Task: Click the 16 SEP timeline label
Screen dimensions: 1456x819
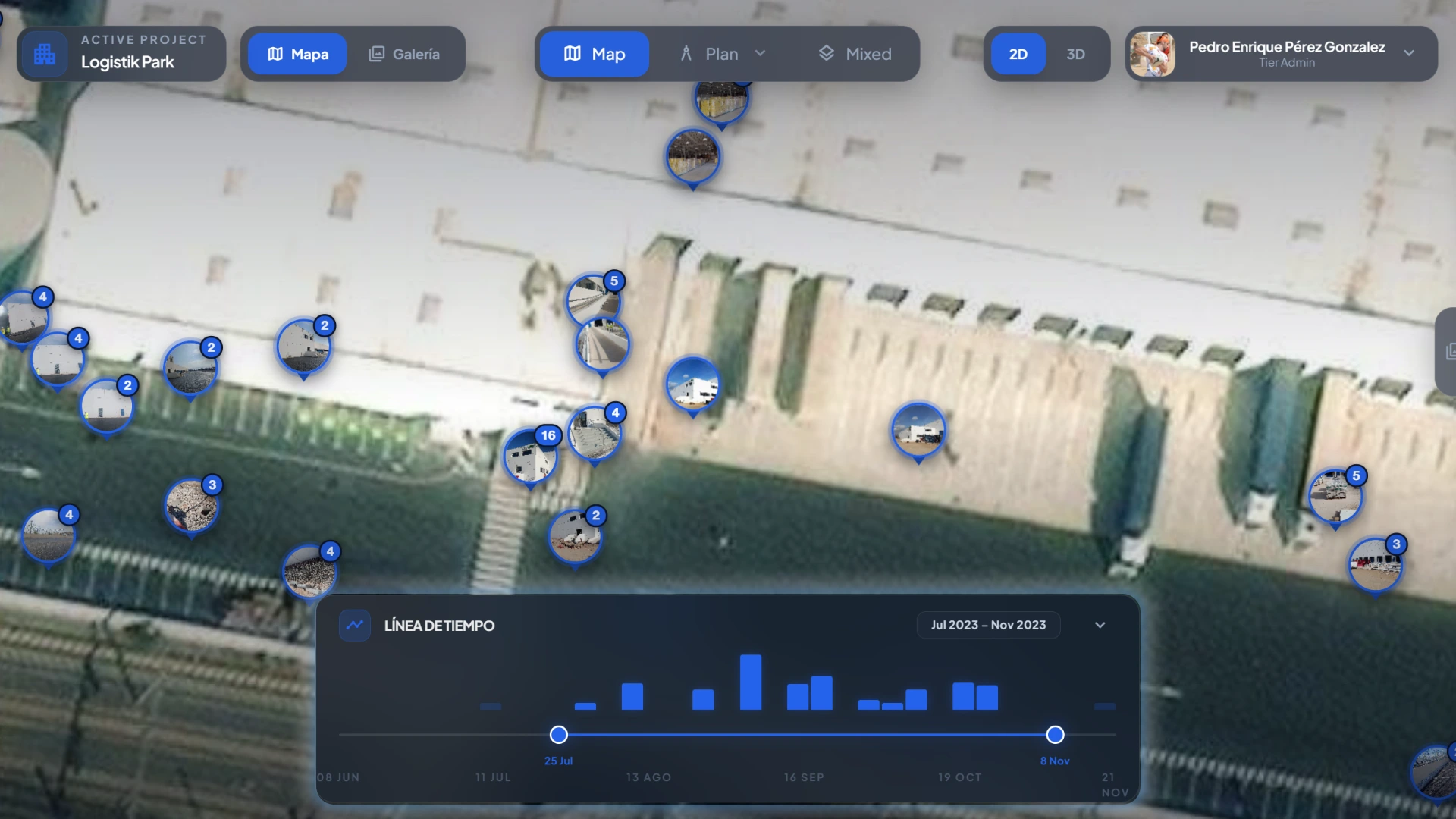Action: (804, 777)
